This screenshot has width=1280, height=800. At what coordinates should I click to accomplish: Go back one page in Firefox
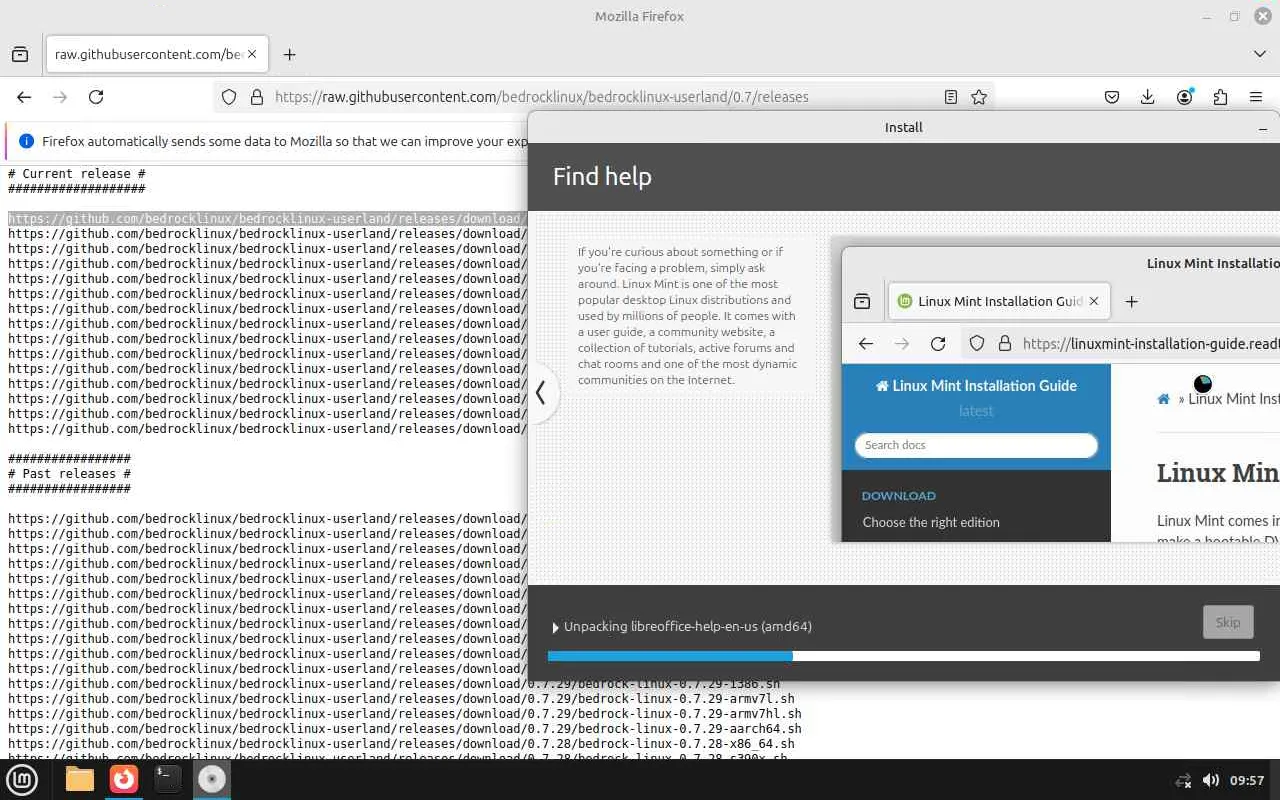pos(24,97)
